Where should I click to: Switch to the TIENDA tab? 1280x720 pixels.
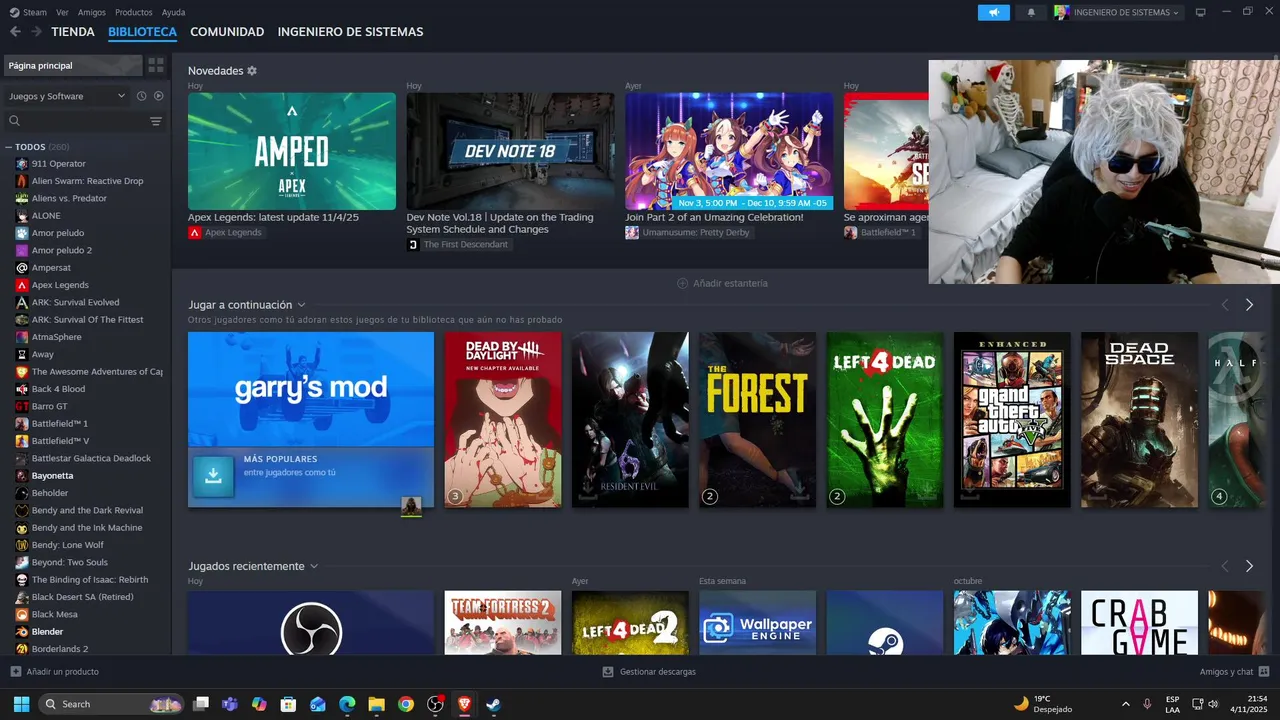(73, 32)
